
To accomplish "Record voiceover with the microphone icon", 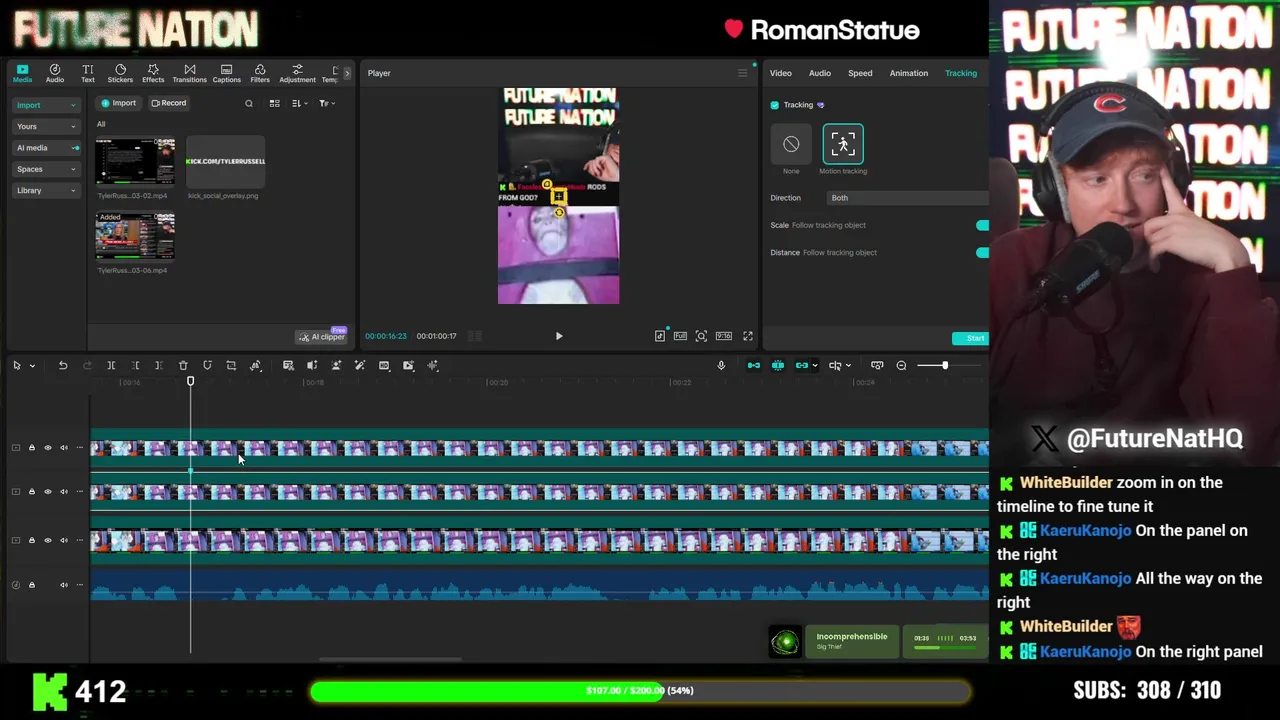I will pos(721,366).
